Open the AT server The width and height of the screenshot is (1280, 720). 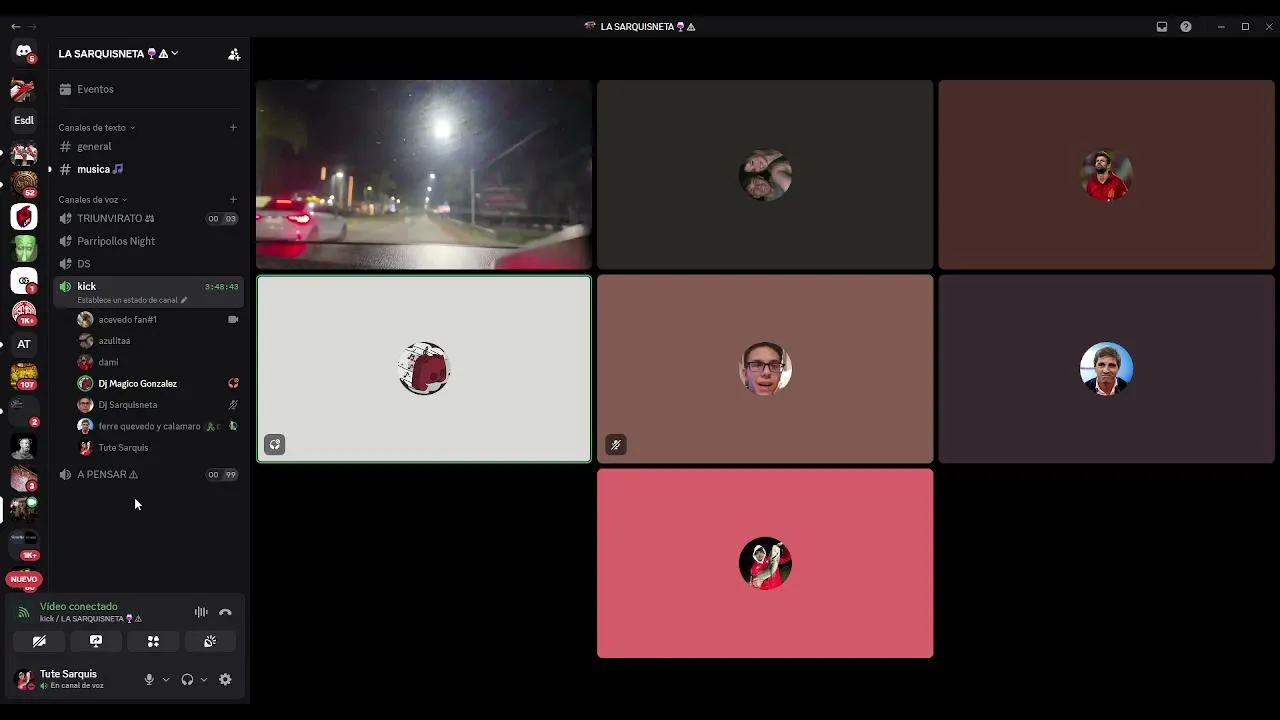point(24,344)
